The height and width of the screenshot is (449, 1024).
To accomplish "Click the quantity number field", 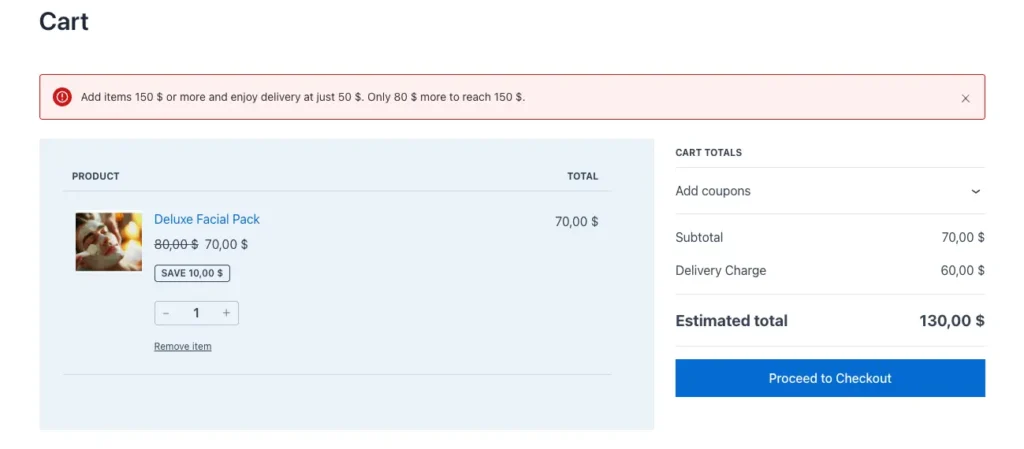I will click(196, 313).
